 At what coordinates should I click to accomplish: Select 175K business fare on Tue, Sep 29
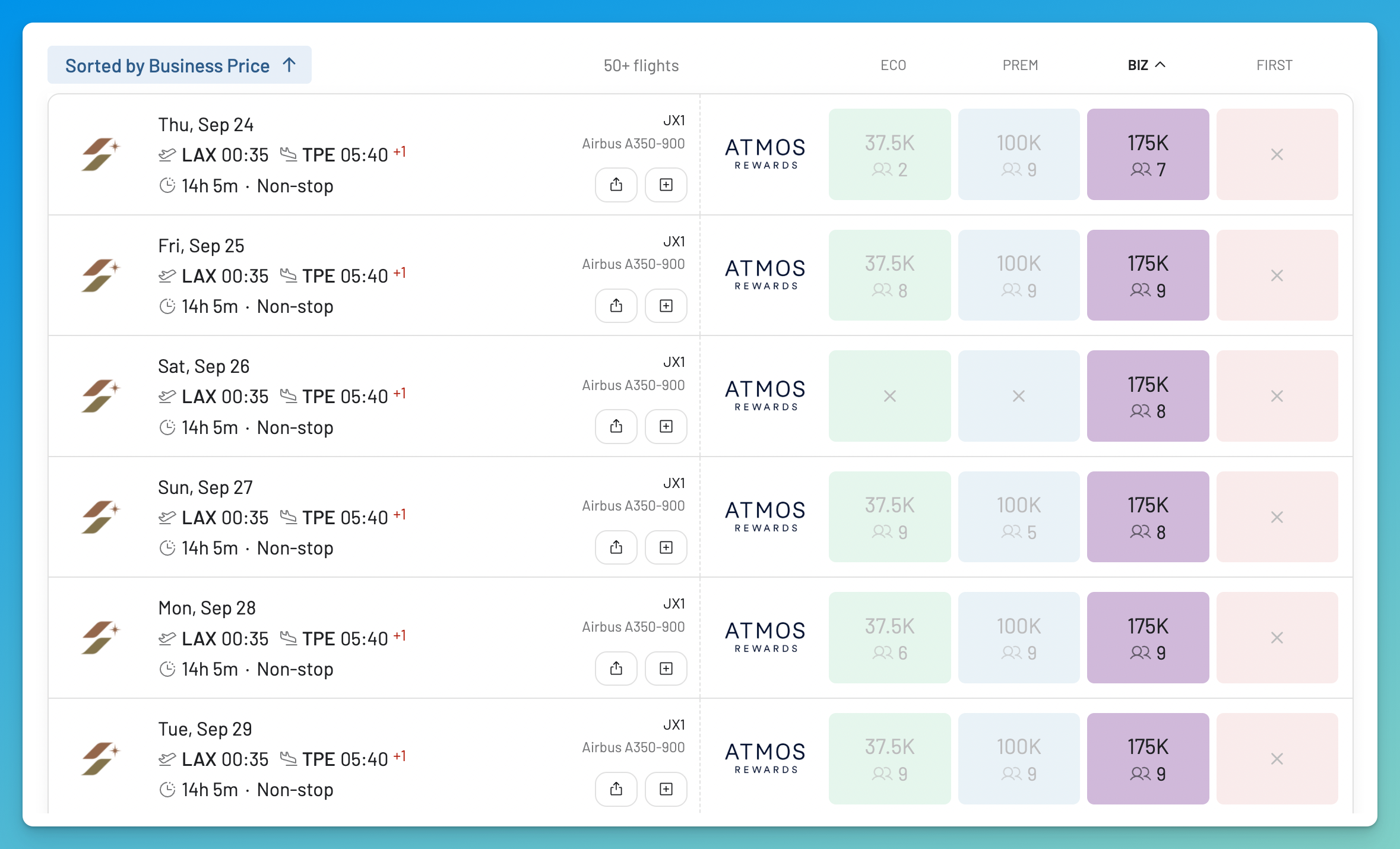pos(1148,759)
